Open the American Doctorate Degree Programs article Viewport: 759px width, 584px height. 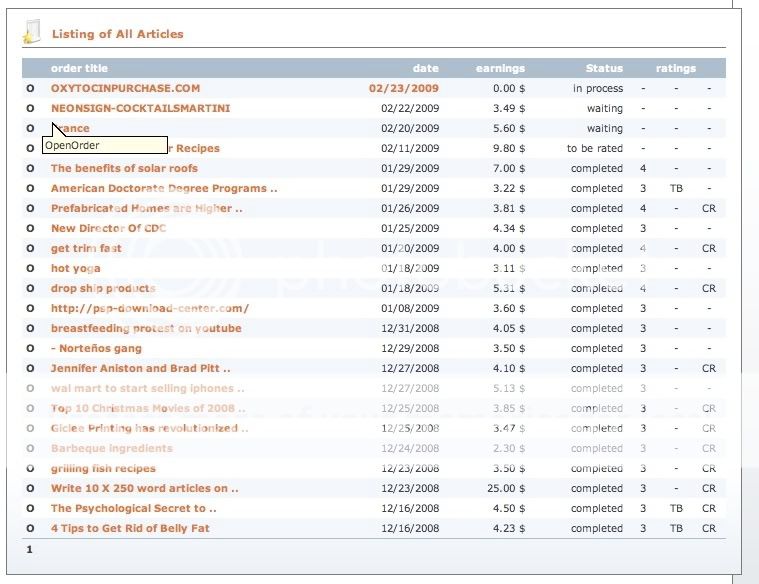pyautogui.click(x=164, y=189)
